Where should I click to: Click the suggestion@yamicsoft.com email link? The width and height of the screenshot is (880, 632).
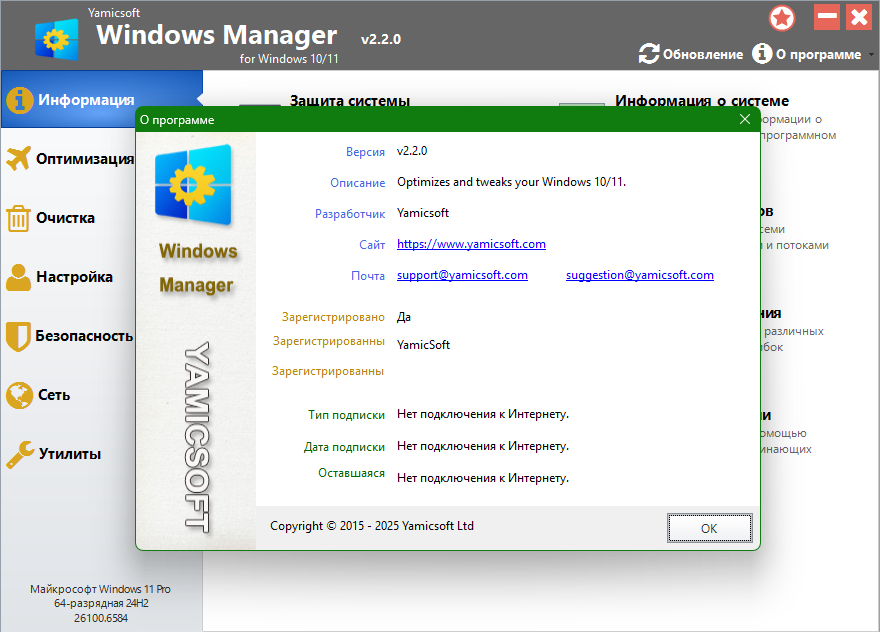tap(639, 275)
